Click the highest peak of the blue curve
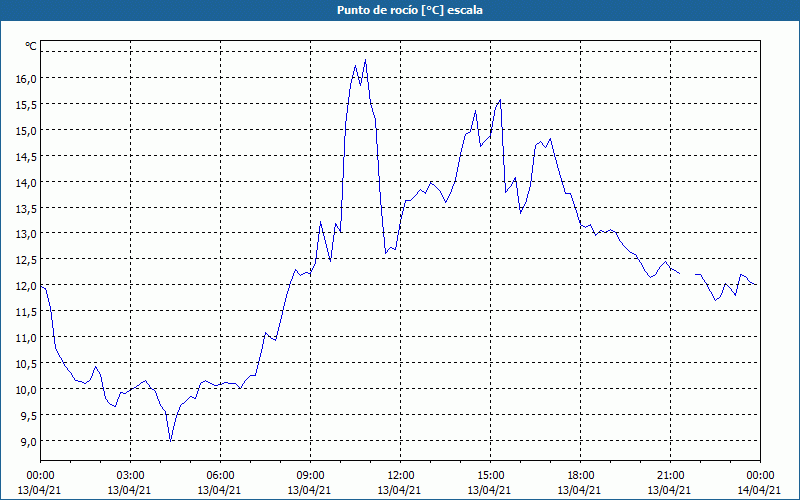 click(x=365, y=60)
